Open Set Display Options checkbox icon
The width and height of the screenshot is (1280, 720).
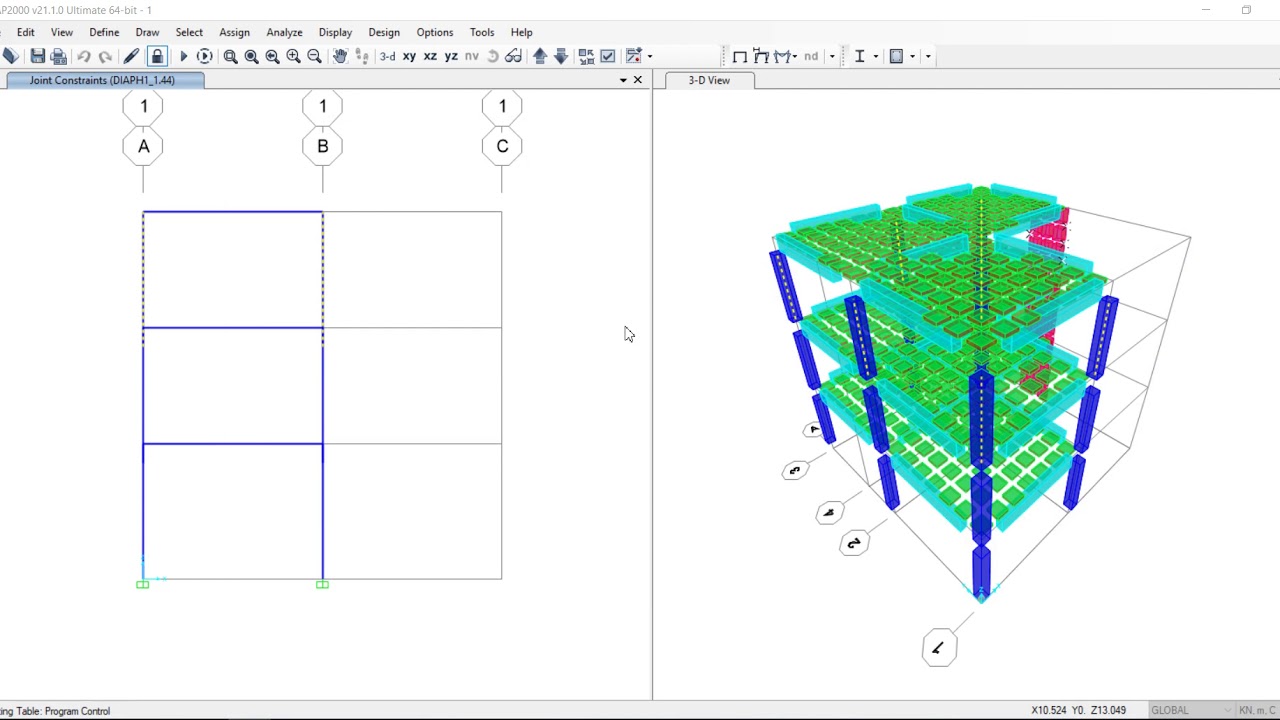tap(607, 56)
